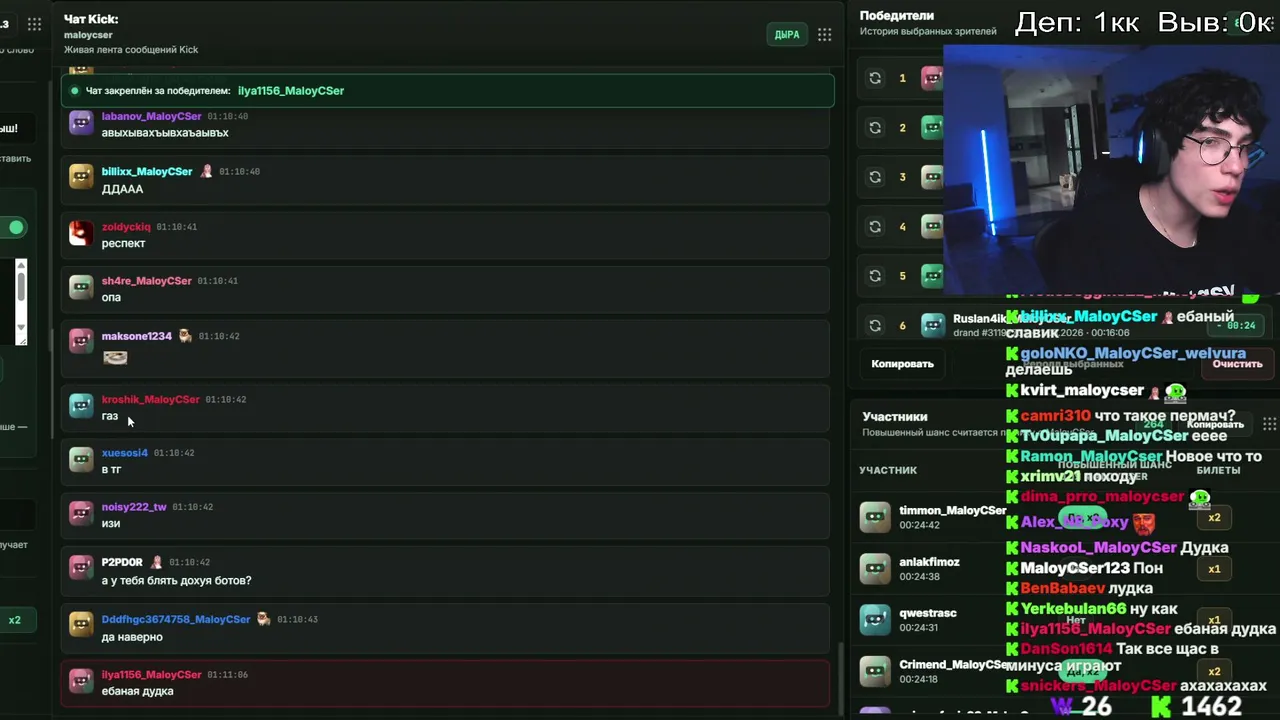Click the grid icon in the left panel header
1280x720 pixels.
click(34, 25)
